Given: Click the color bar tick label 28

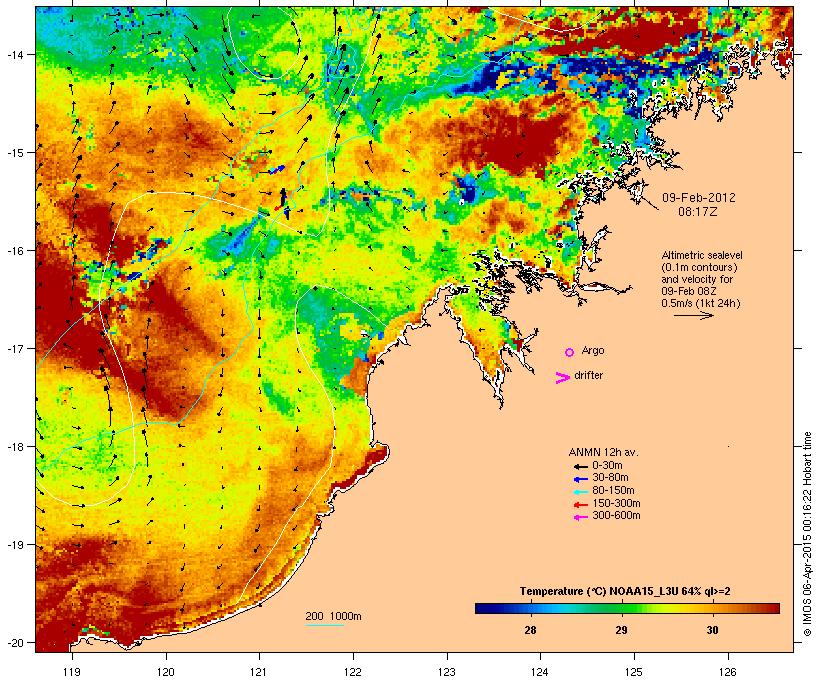Looking at the screenshot, I should (x=530, y=630).
